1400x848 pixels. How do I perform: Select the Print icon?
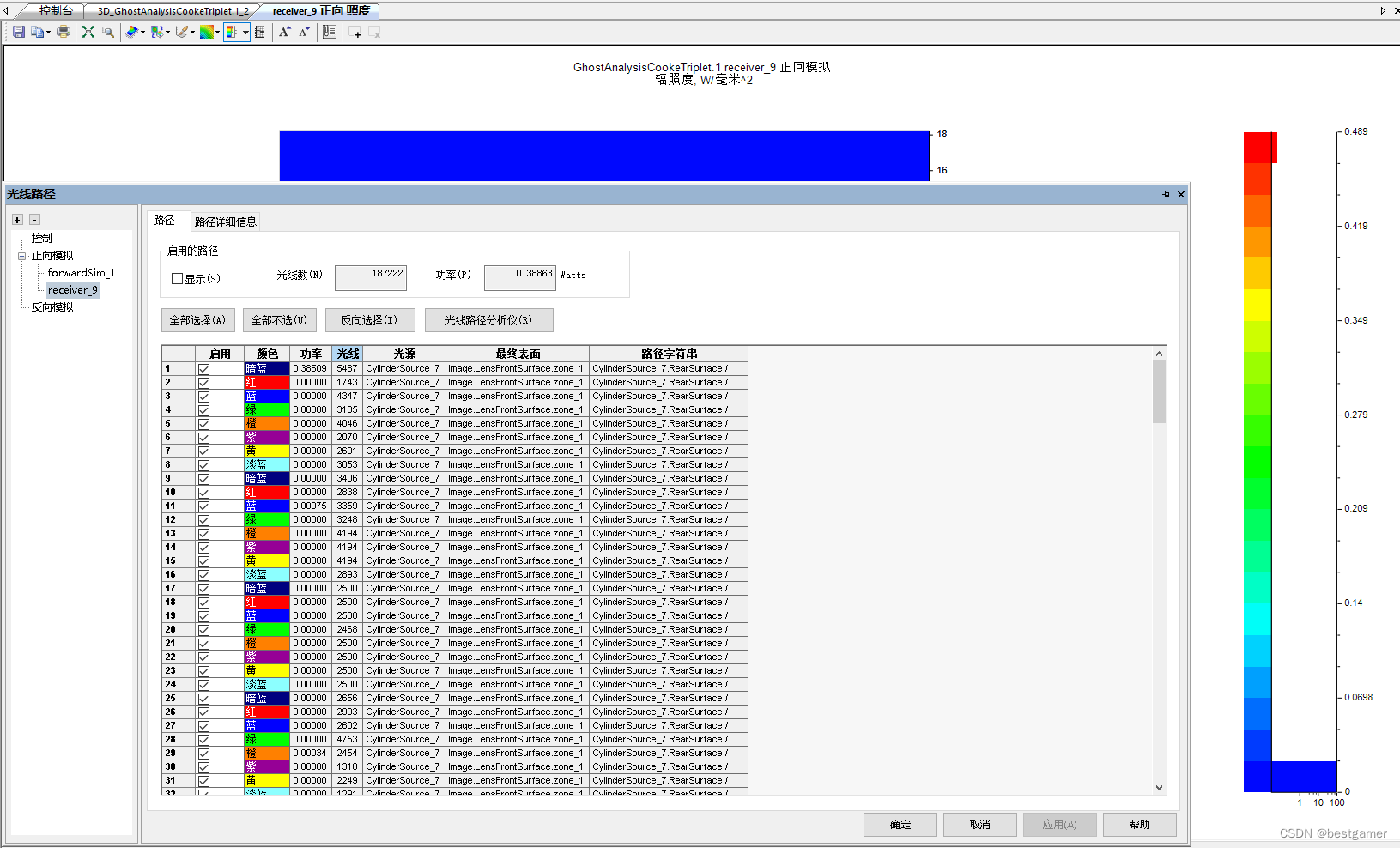[64, 32]
